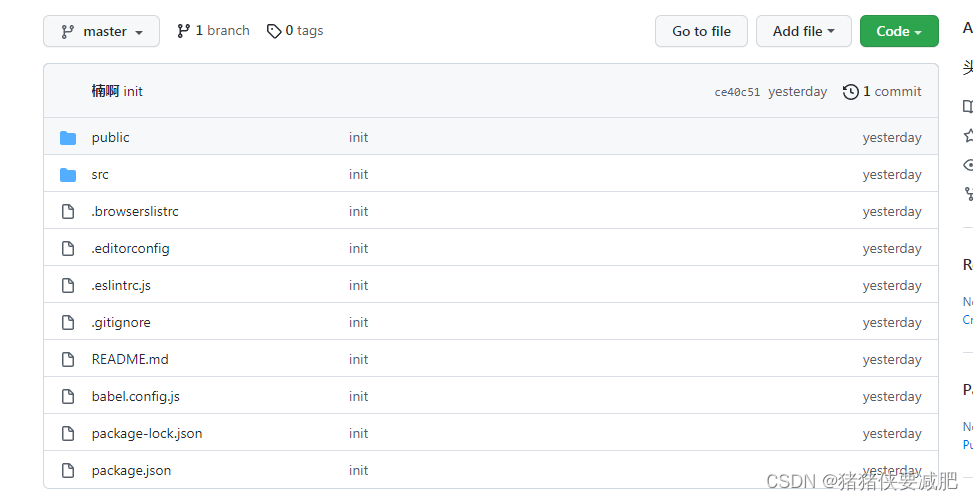The width and height of the screenshot is (973, 500).
Task: Open the README.md file
Action: pyautogui.click(x=130, y=359)
